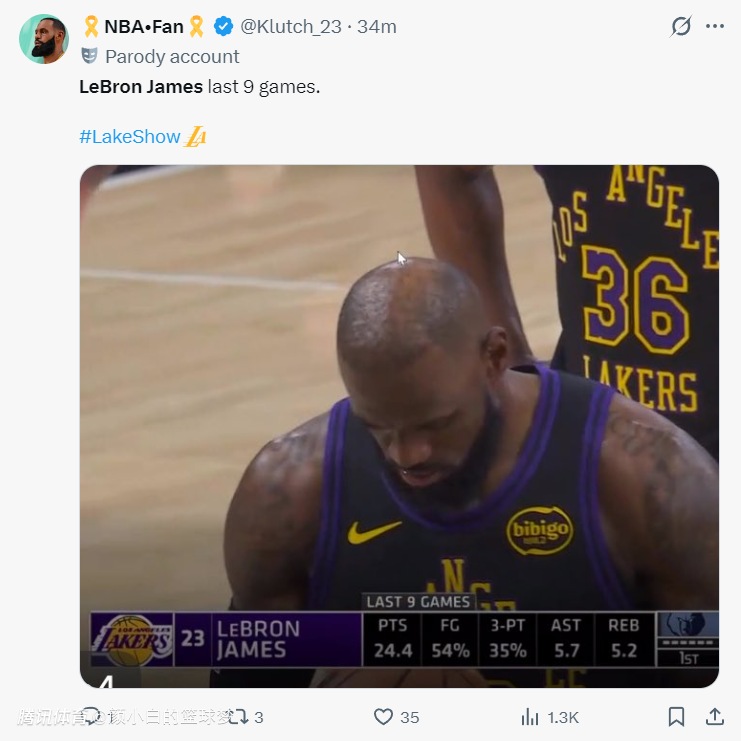Visit the @Klutch_23 handle

[290, 27]
